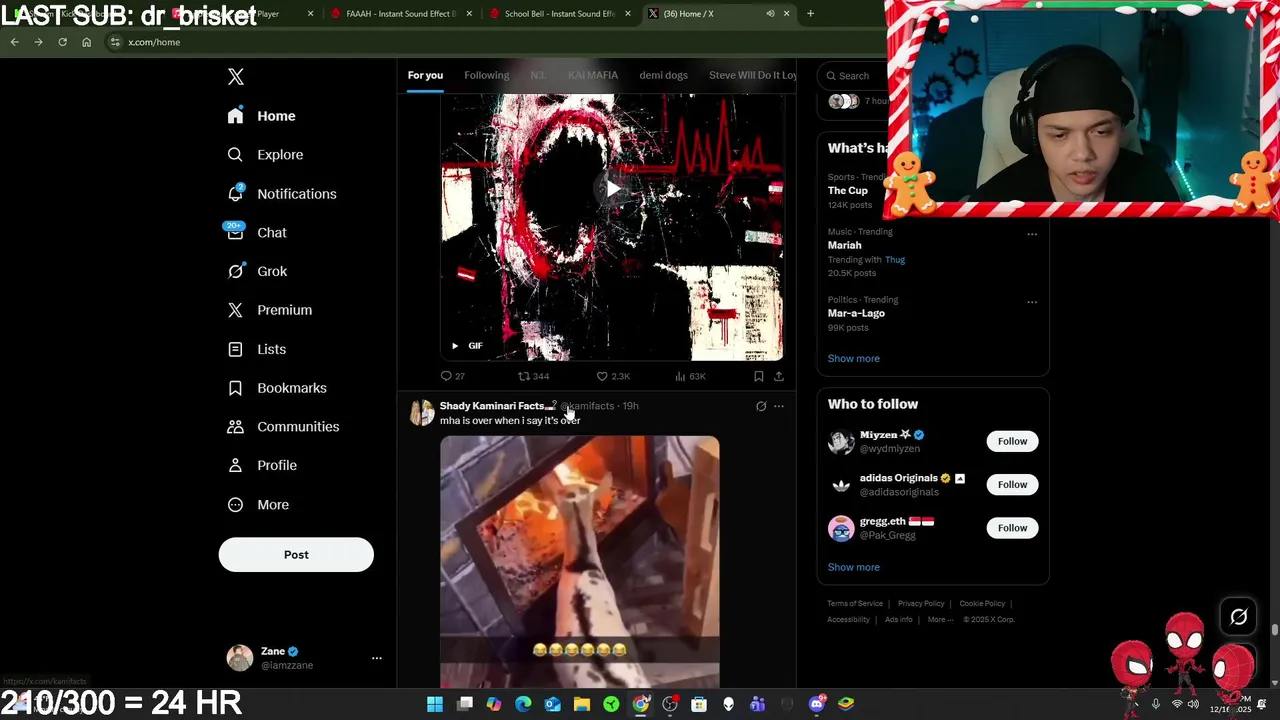Click browser back arrow
Image resolution: width=1280 pixels, height=720 pixels.
(14, 42)
